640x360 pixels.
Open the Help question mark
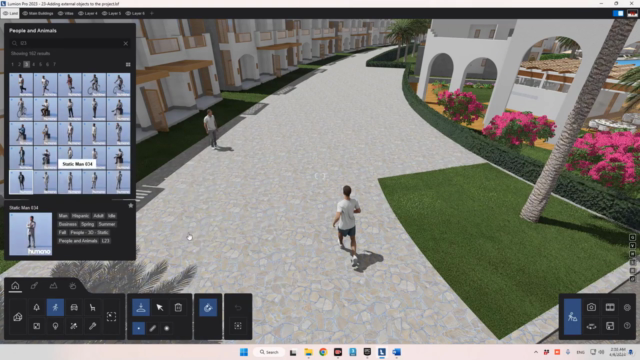coord(627,326)
